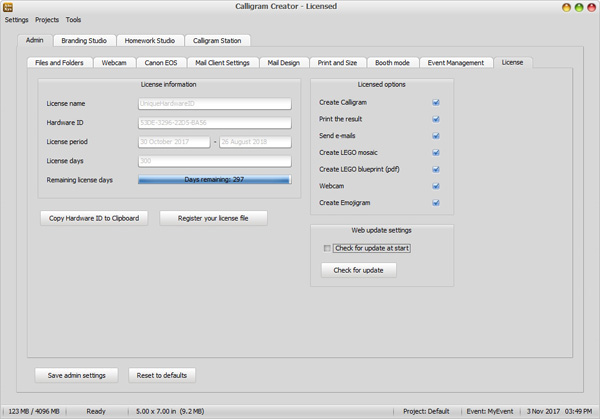Screen dimensions: 600x419
Task: Toggle the Create LEGO blueprint (pdf) checkbox
Action: pos(436,170)
